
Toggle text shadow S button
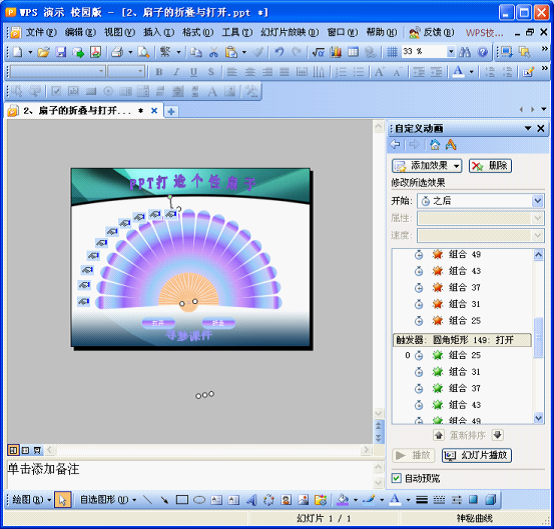point(211,72)
